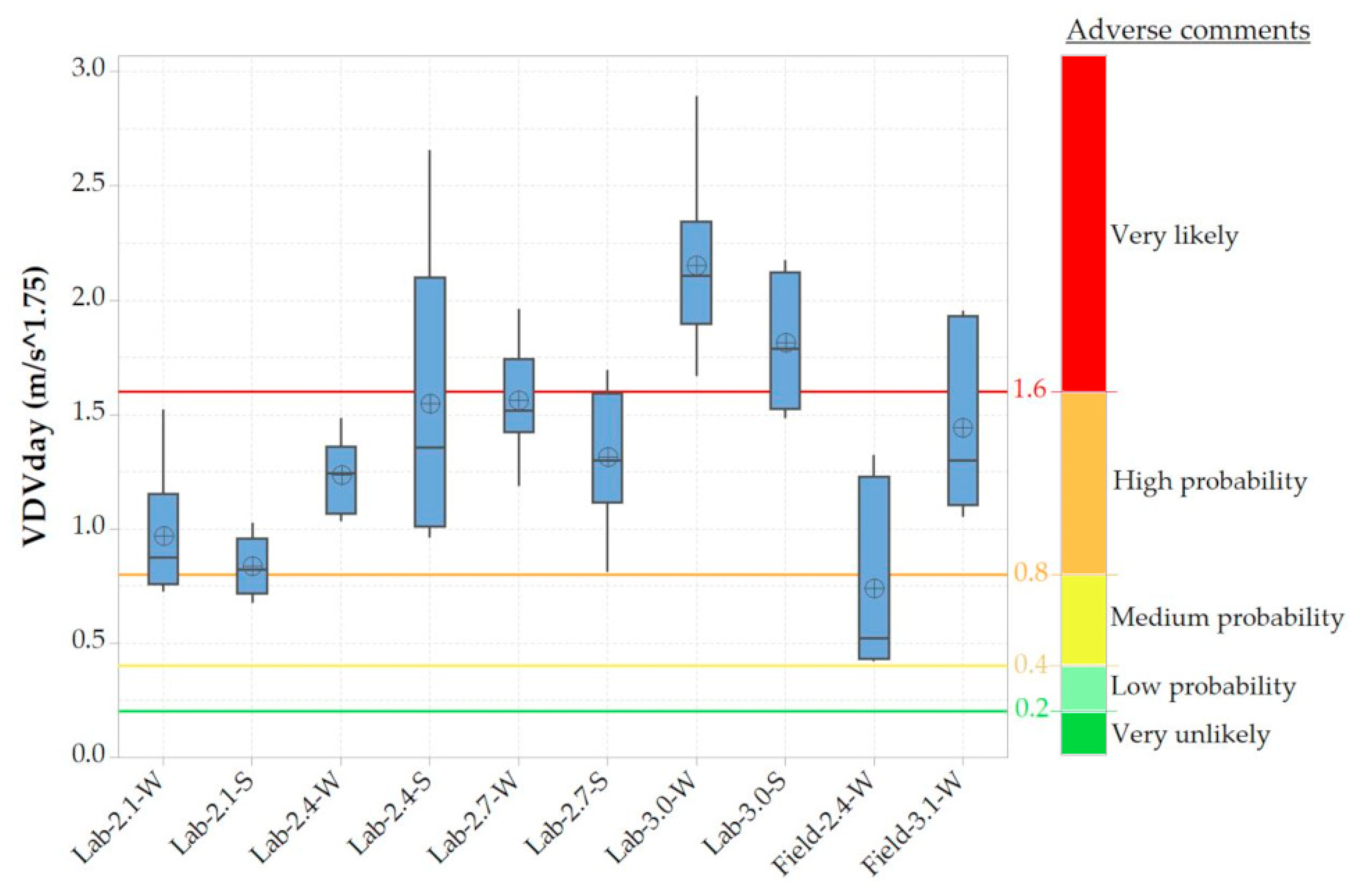
Task: Click the light green Low probability band
Action: [1084, 688]
